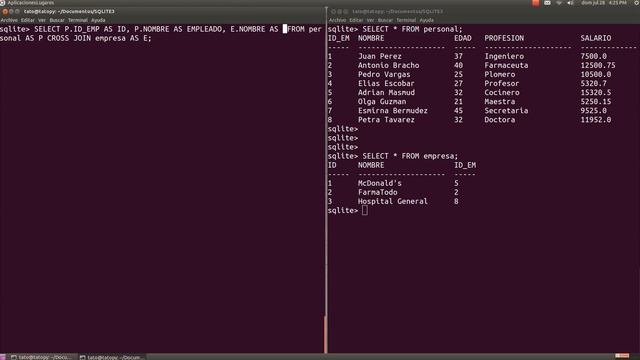Open the keyboard indicator in top panel

547,3
